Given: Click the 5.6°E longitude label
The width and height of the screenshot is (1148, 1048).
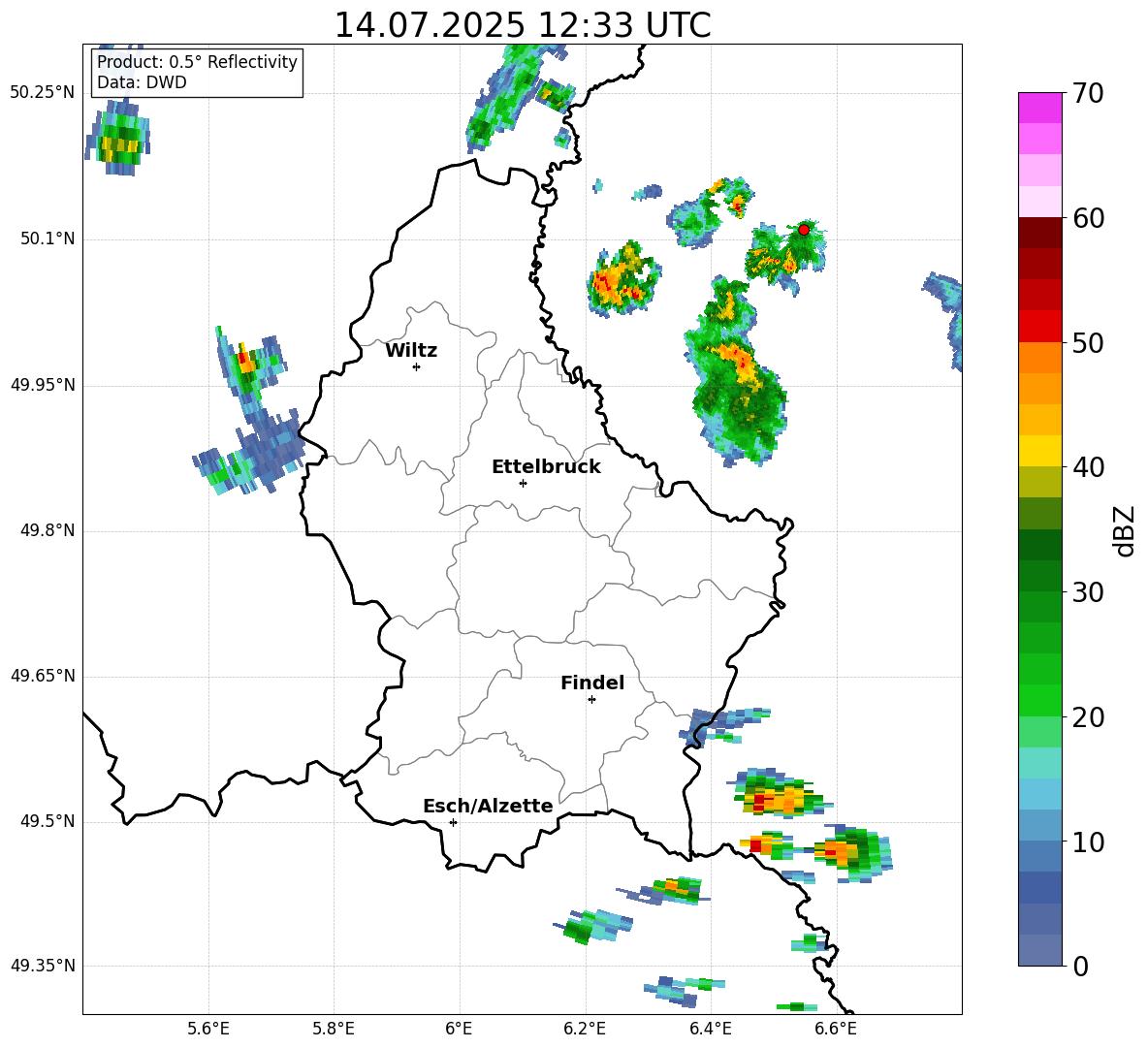Looking at the screenshot, I should click(x=208, y=1029).
